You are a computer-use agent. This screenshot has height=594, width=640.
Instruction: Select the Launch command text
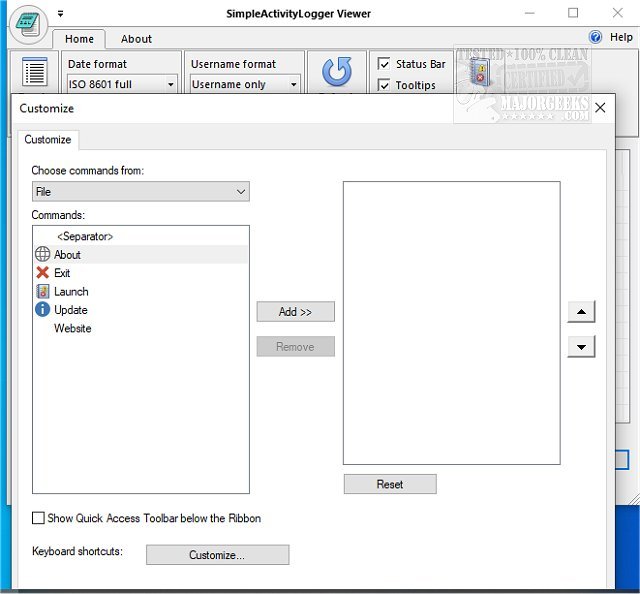click(x=71, y=291)
